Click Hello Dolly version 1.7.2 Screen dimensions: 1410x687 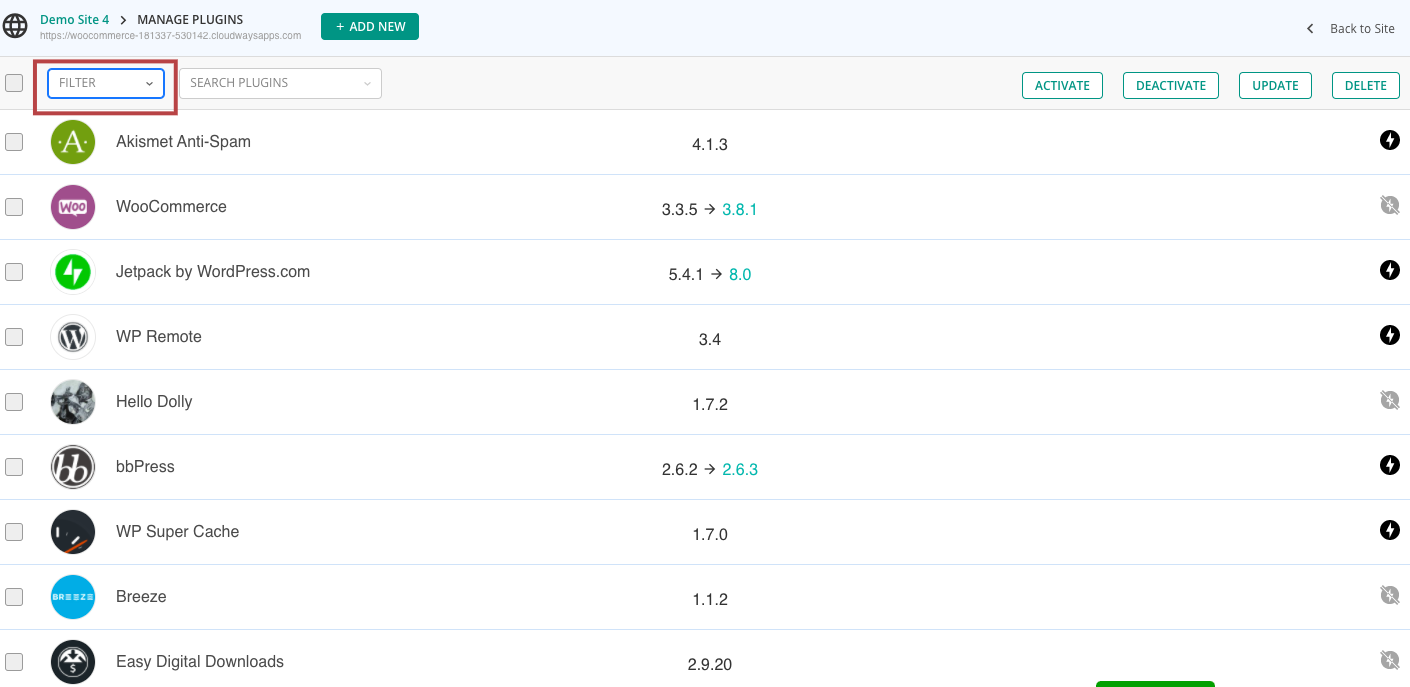(710, 405)
